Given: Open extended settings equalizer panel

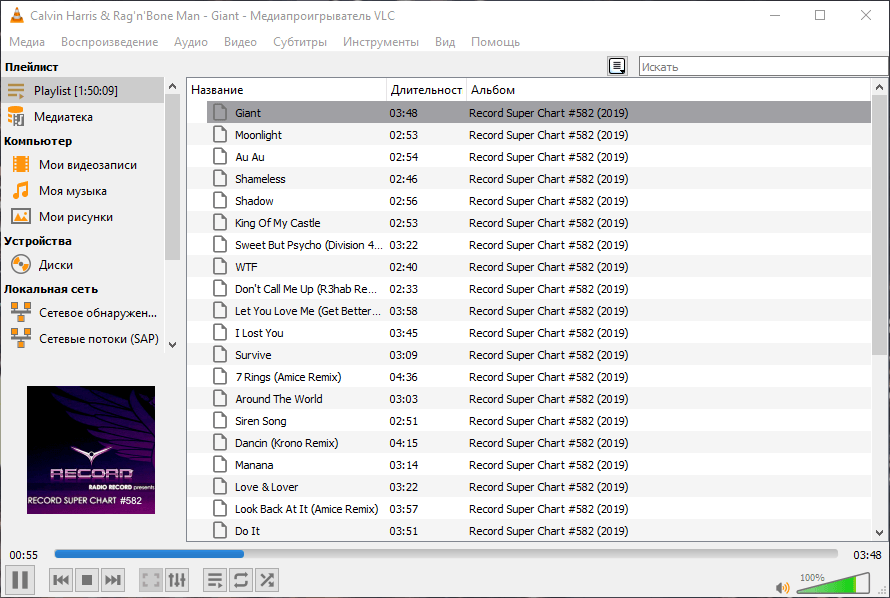Looking at the screenshot, I should pyautogui.click(x=177, y=579).
